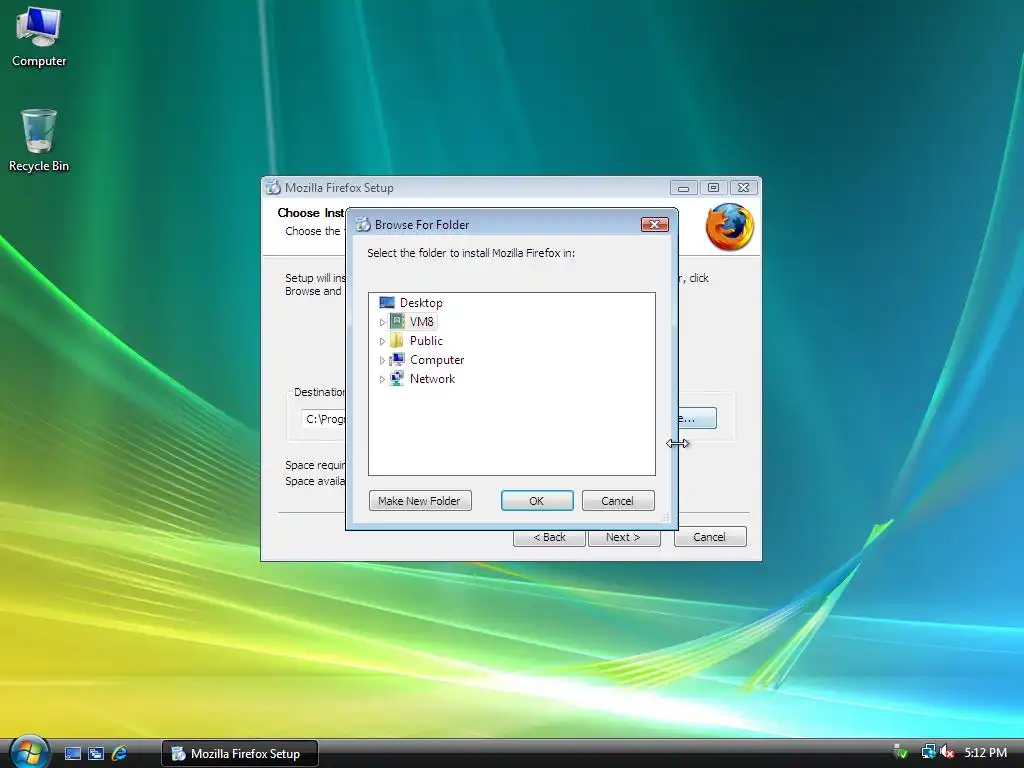Click the Mozilla Firefox Setup title bar icon
The height and width of the screenshot is (768, 1024).
tap(273, 187)
